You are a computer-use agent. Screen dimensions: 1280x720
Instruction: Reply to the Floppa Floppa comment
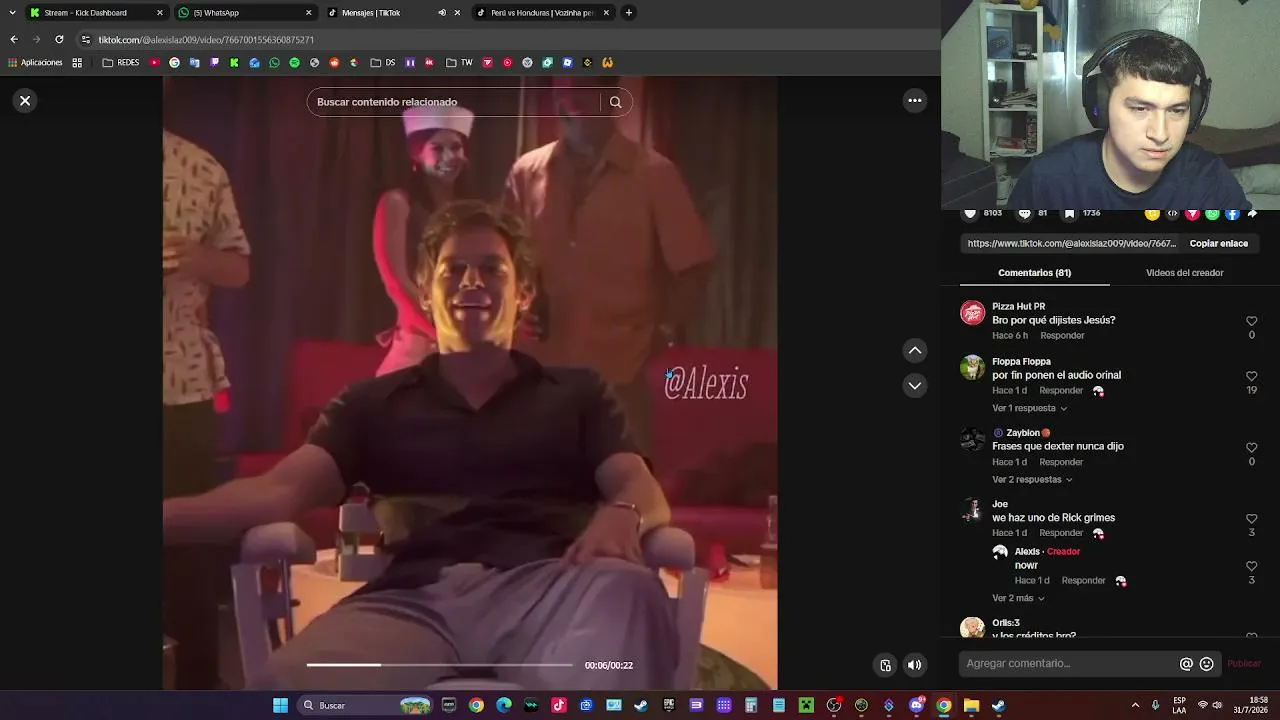pos(1060,391)
